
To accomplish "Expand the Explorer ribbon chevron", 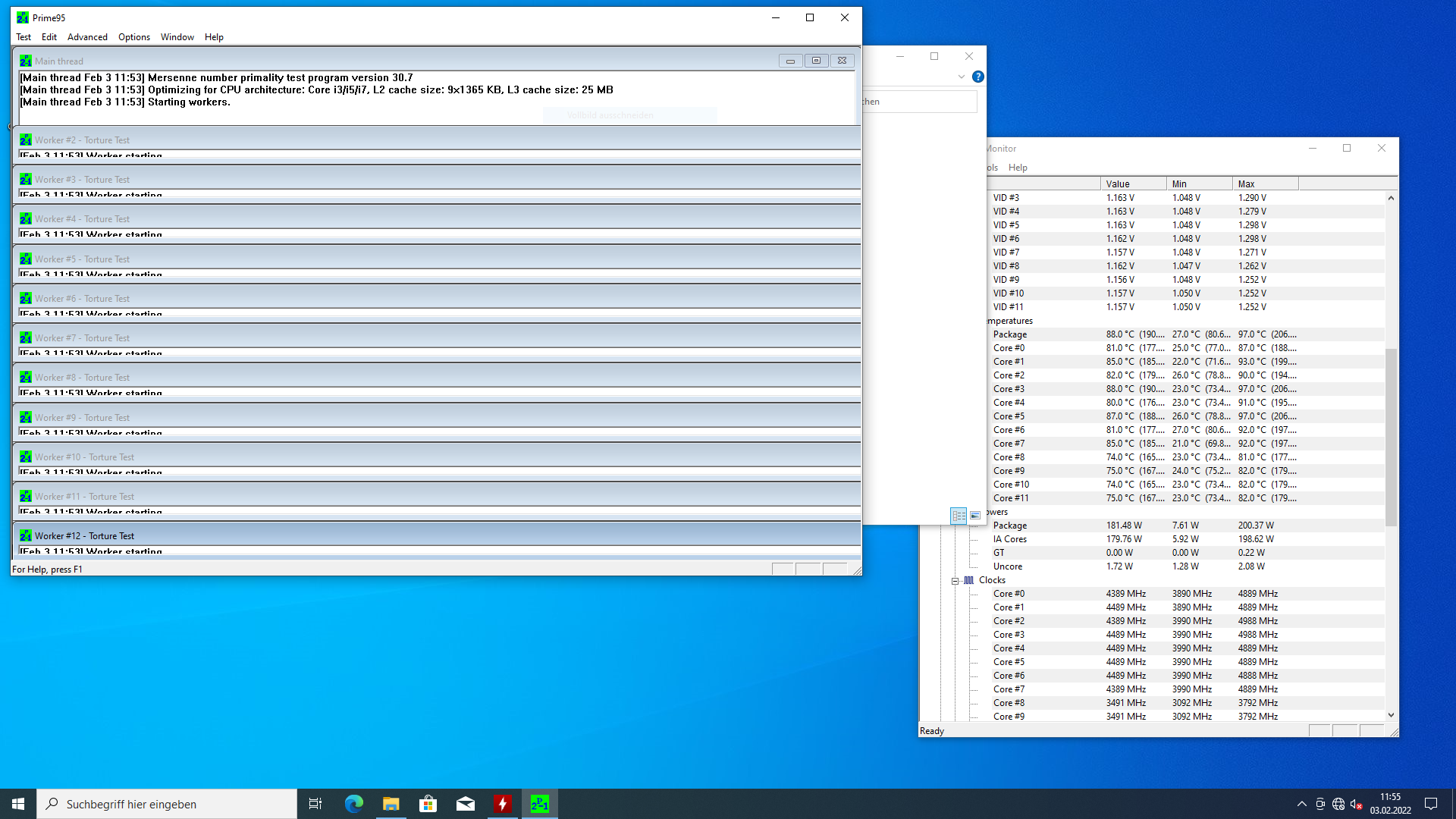I will coord(961,77).
